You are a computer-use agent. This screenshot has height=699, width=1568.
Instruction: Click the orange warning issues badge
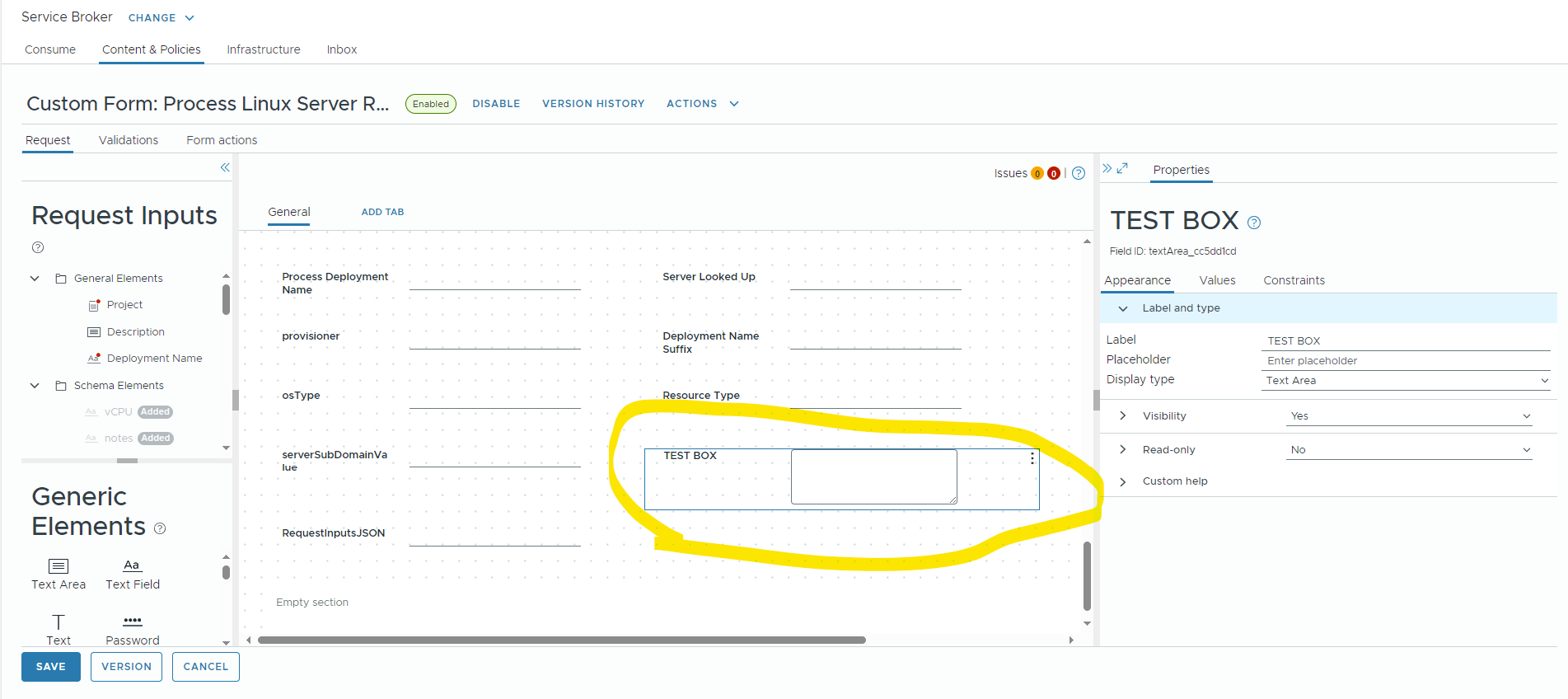click(1037, 173)
